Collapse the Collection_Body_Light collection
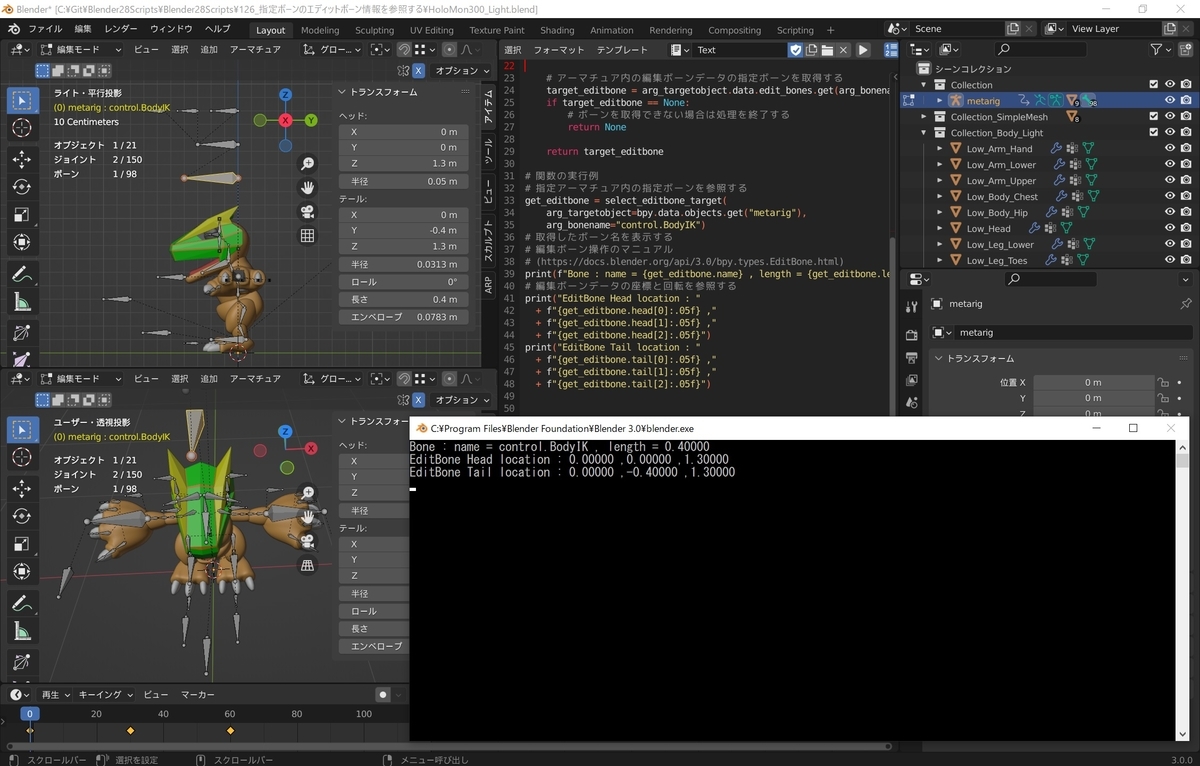The image size is (1200, 766). tap(924, 132)
